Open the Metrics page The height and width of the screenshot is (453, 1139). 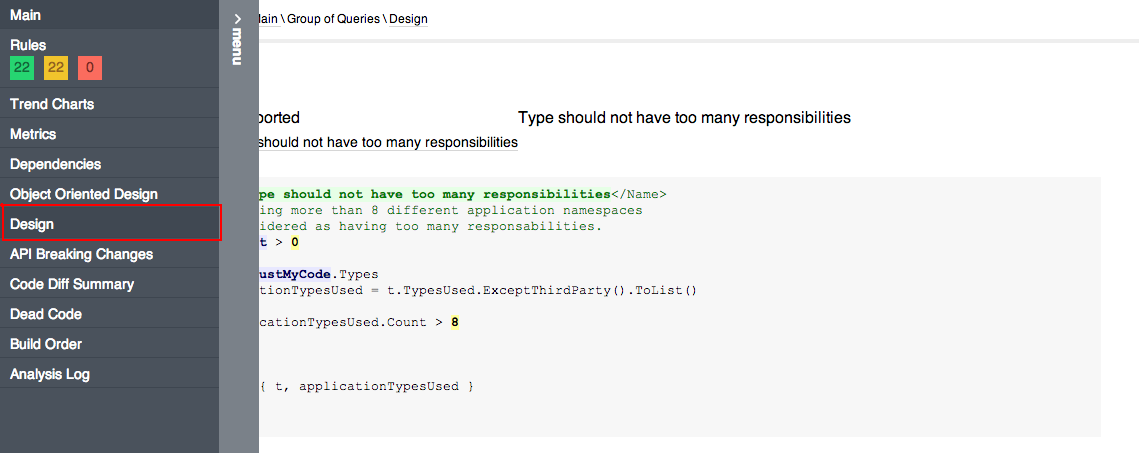tap(110, 134)
